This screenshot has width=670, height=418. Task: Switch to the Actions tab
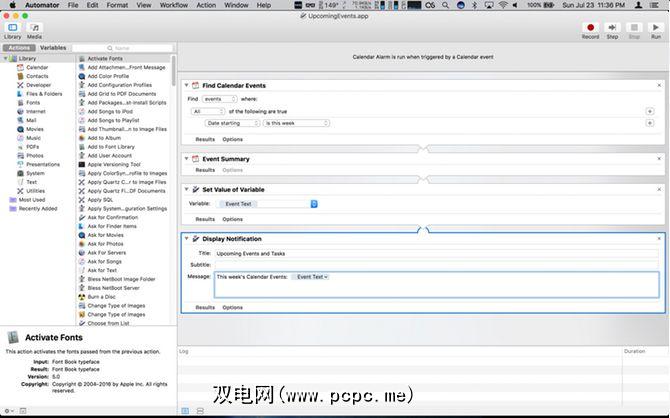19,47
